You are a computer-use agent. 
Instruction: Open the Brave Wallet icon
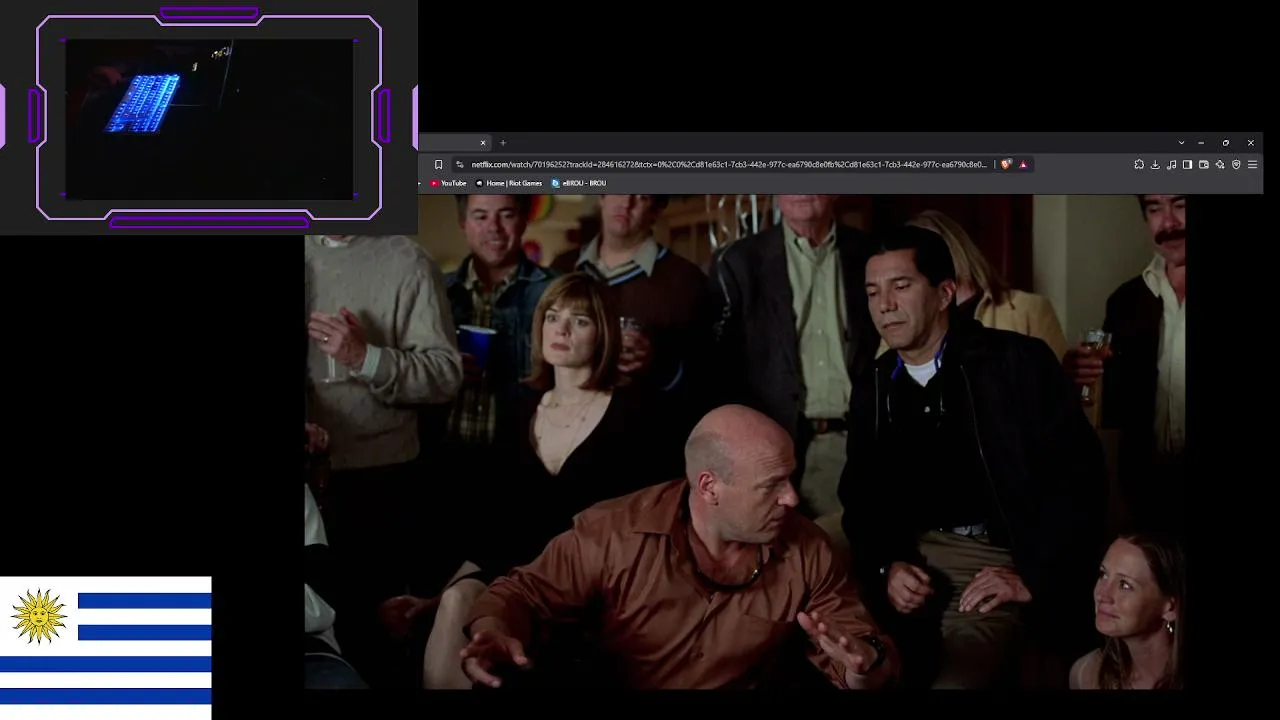coord(1204,165)
